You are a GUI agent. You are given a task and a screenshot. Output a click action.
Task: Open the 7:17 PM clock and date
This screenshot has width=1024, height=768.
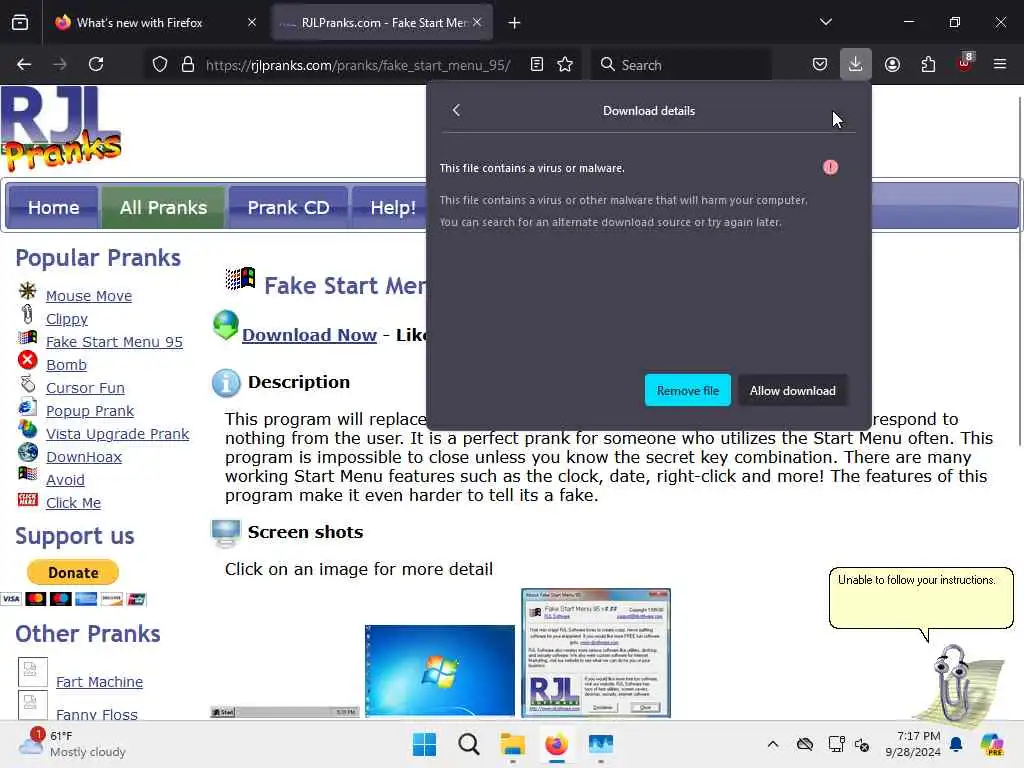coord(913,744)
